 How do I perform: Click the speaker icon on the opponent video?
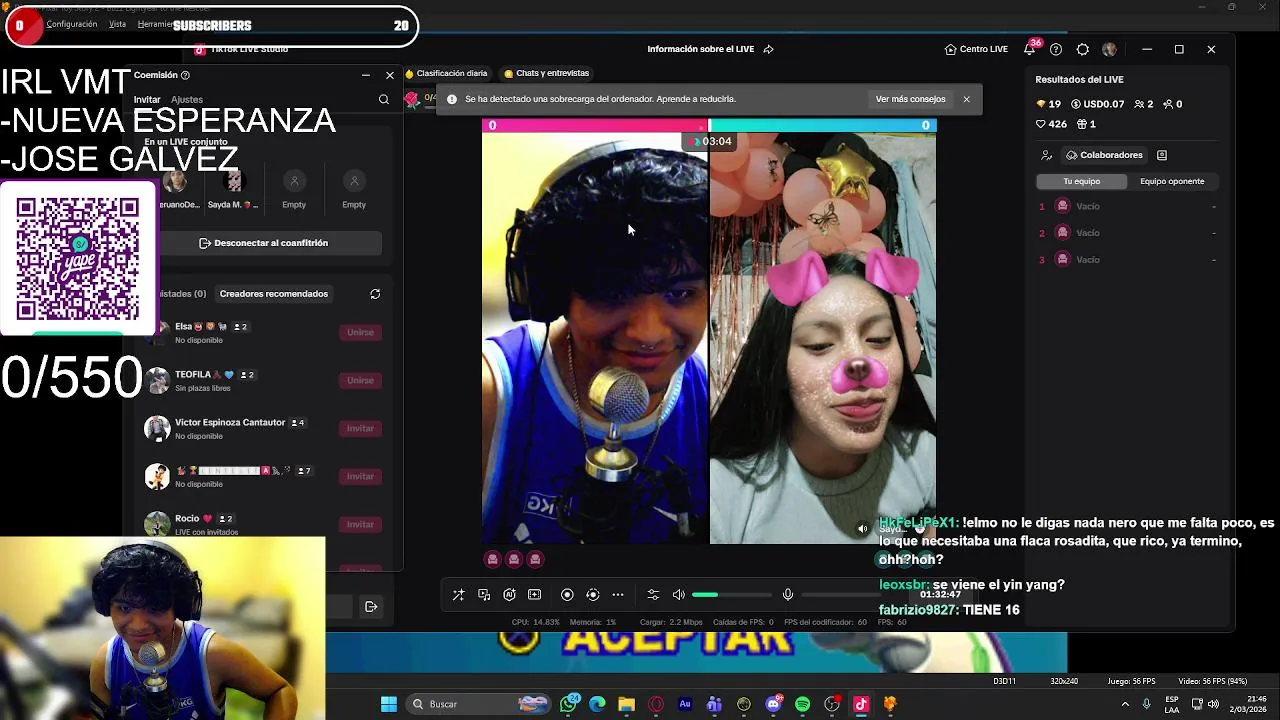tap(863, 529)
